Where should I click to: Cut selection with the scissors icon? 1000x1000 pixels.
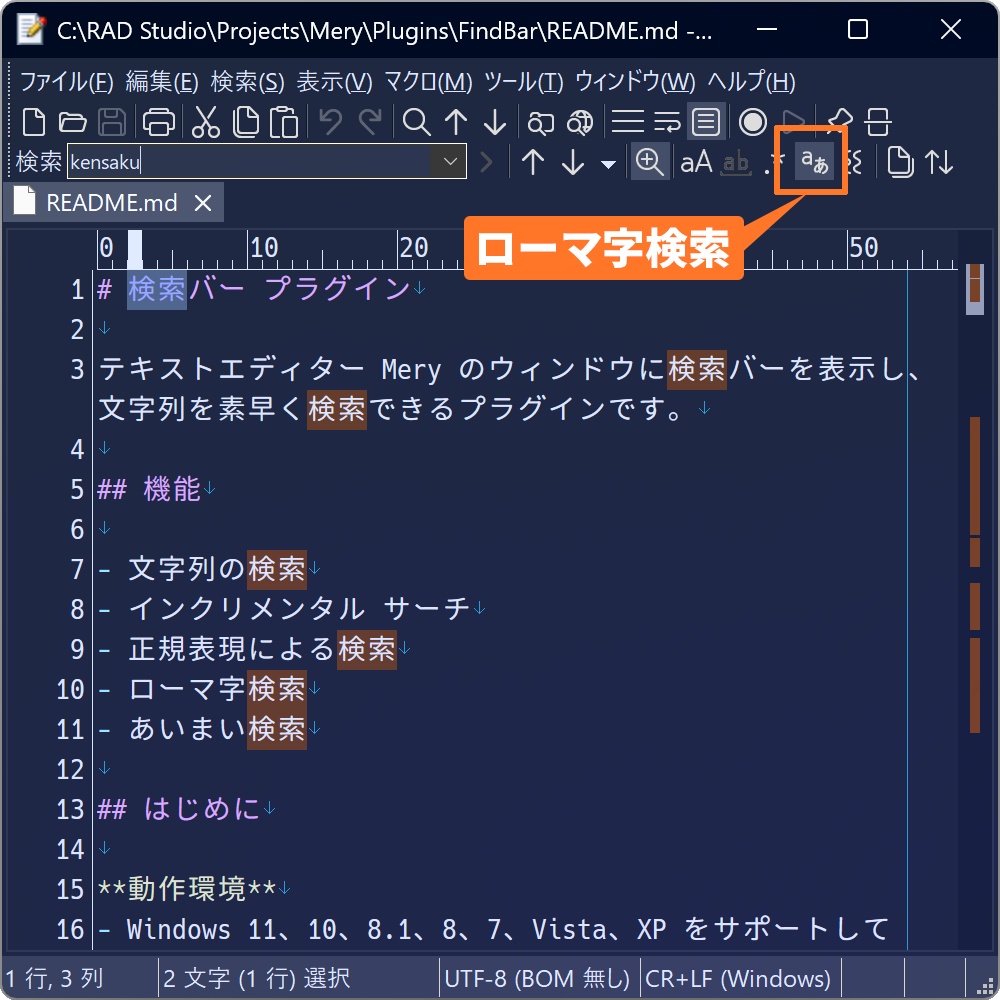pyautogui.click(x=205, y=122)
